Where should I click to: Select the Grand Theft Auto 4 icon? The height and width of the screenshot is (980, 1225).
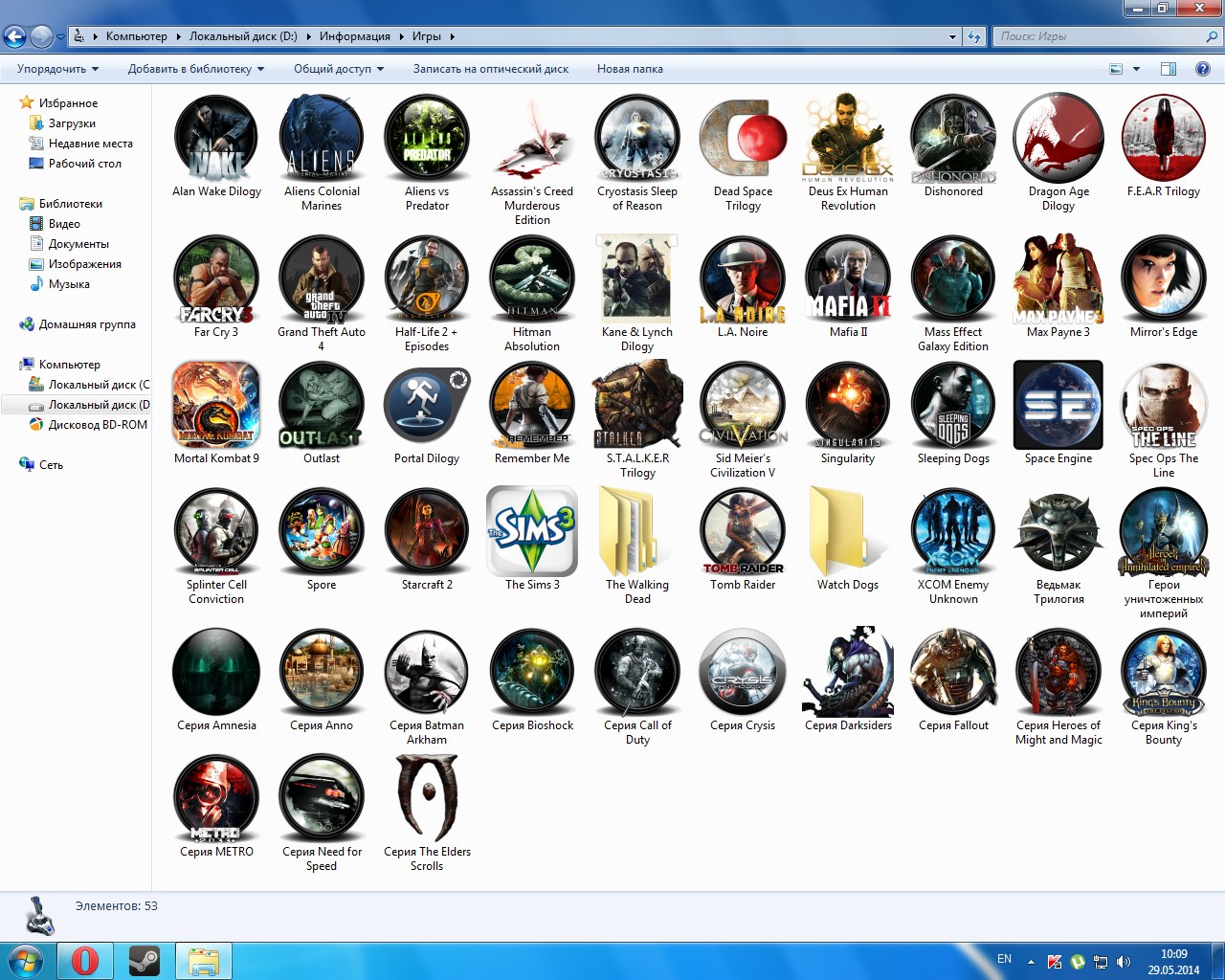[x=322, y=278]
